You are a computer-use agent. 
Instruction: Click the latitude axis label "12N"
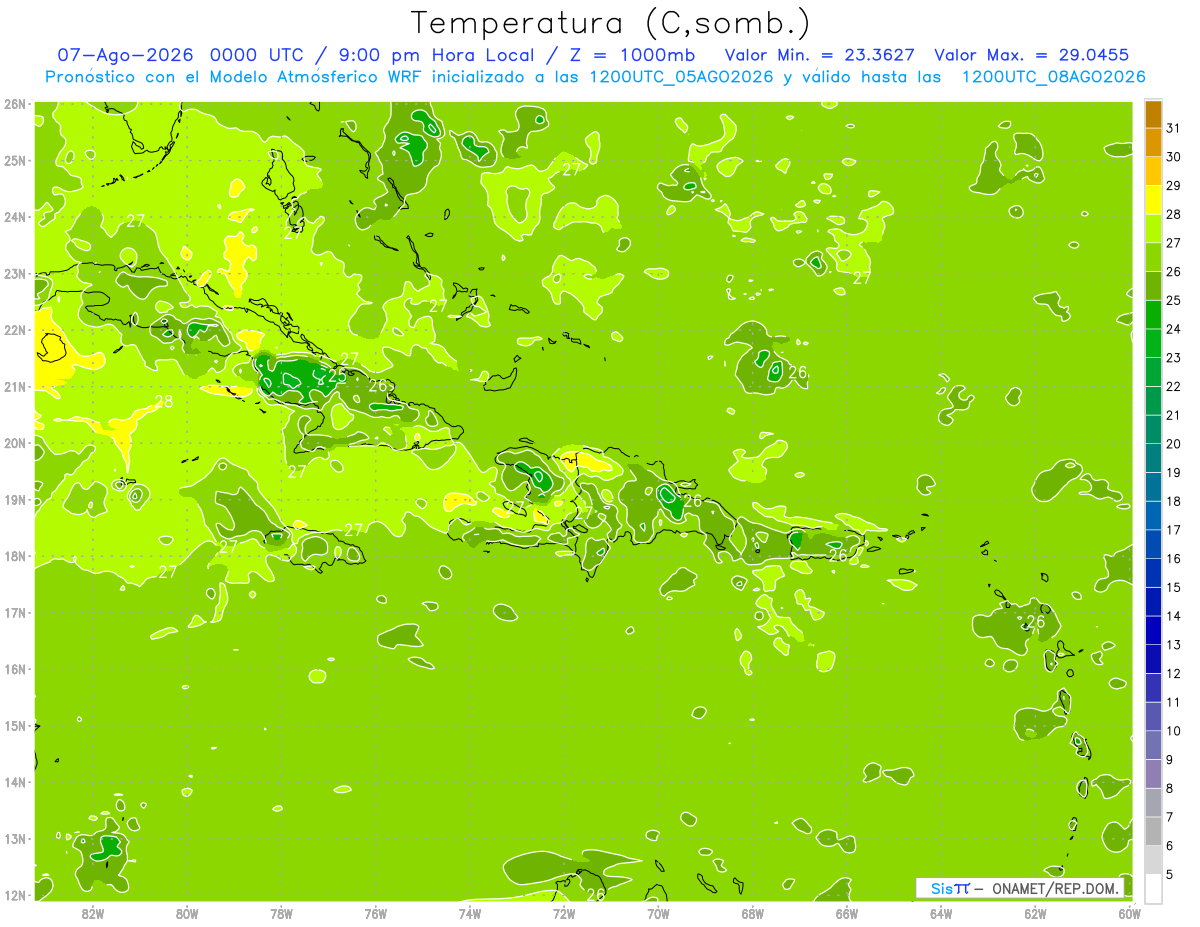(15, 895)
